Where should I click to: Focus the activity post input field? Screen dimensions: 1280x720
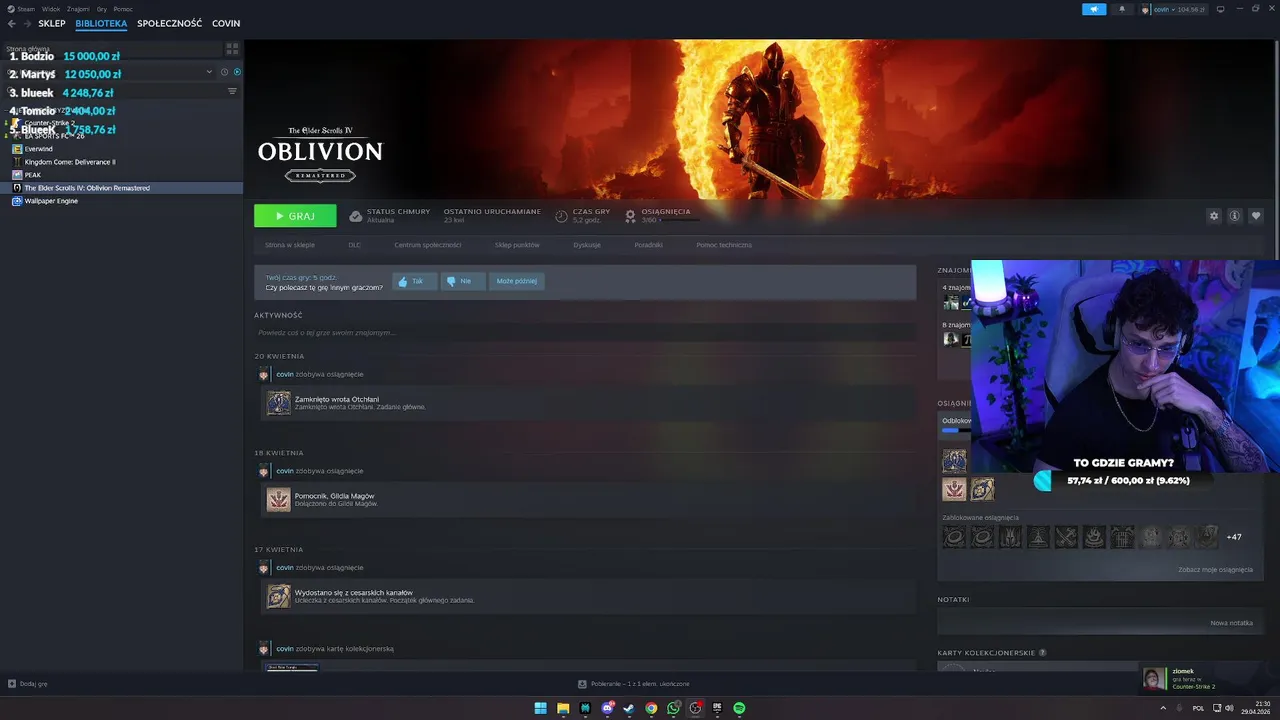(x=585, y=333)
